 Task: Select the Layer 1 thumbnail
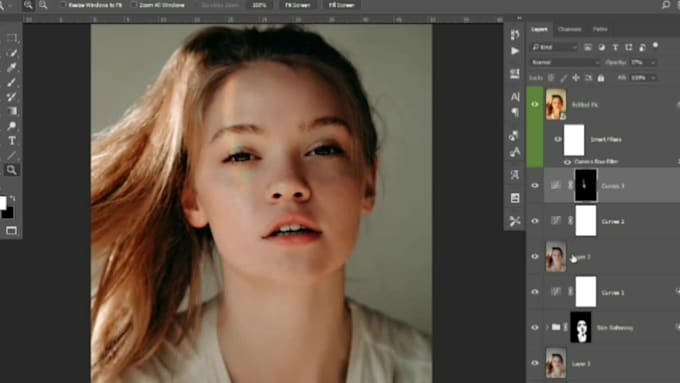coord(556,363)
